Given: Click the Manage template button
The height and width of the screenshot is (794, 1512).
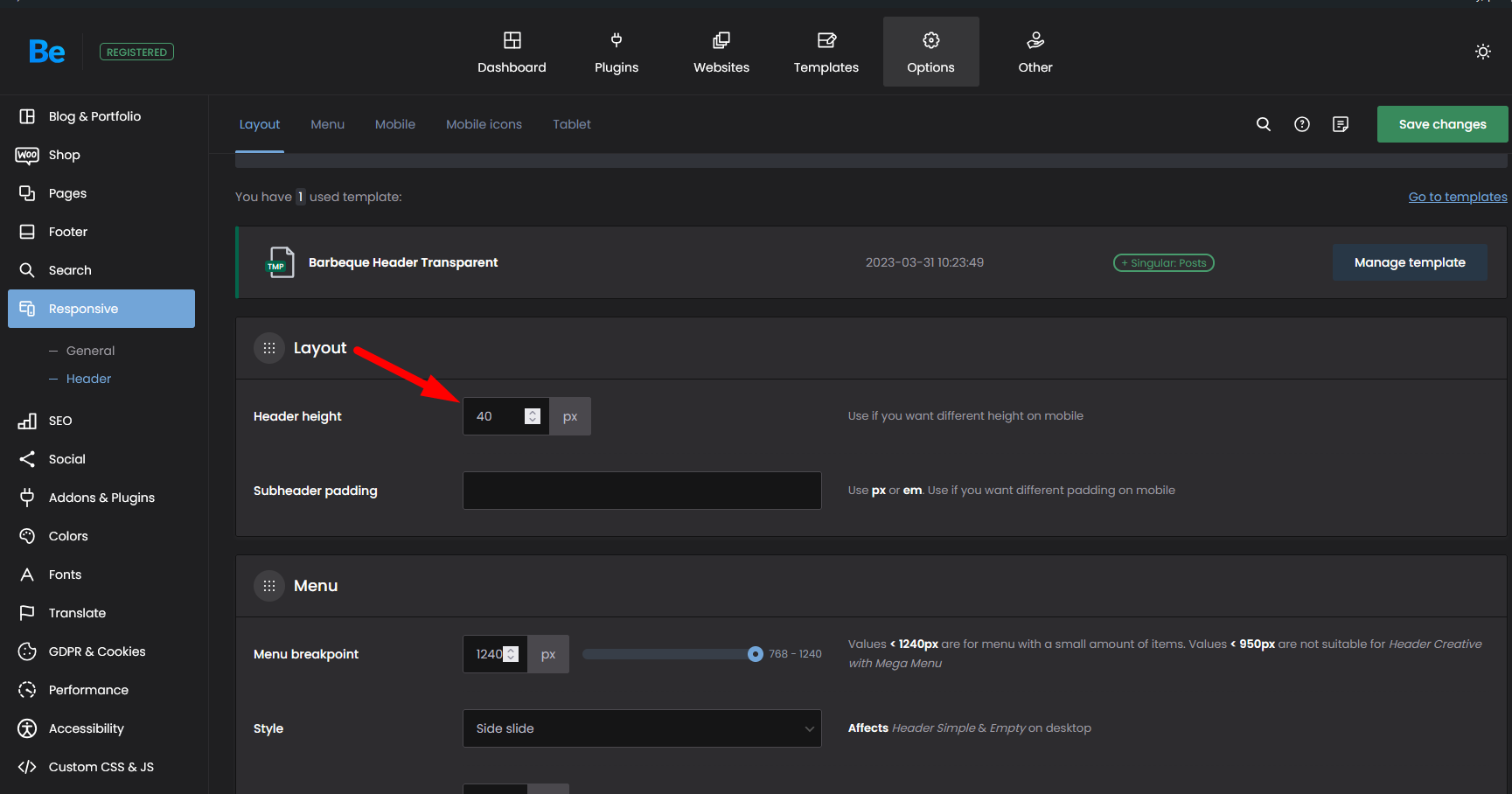Looking at the screenshot, I should pos(1410,262).
